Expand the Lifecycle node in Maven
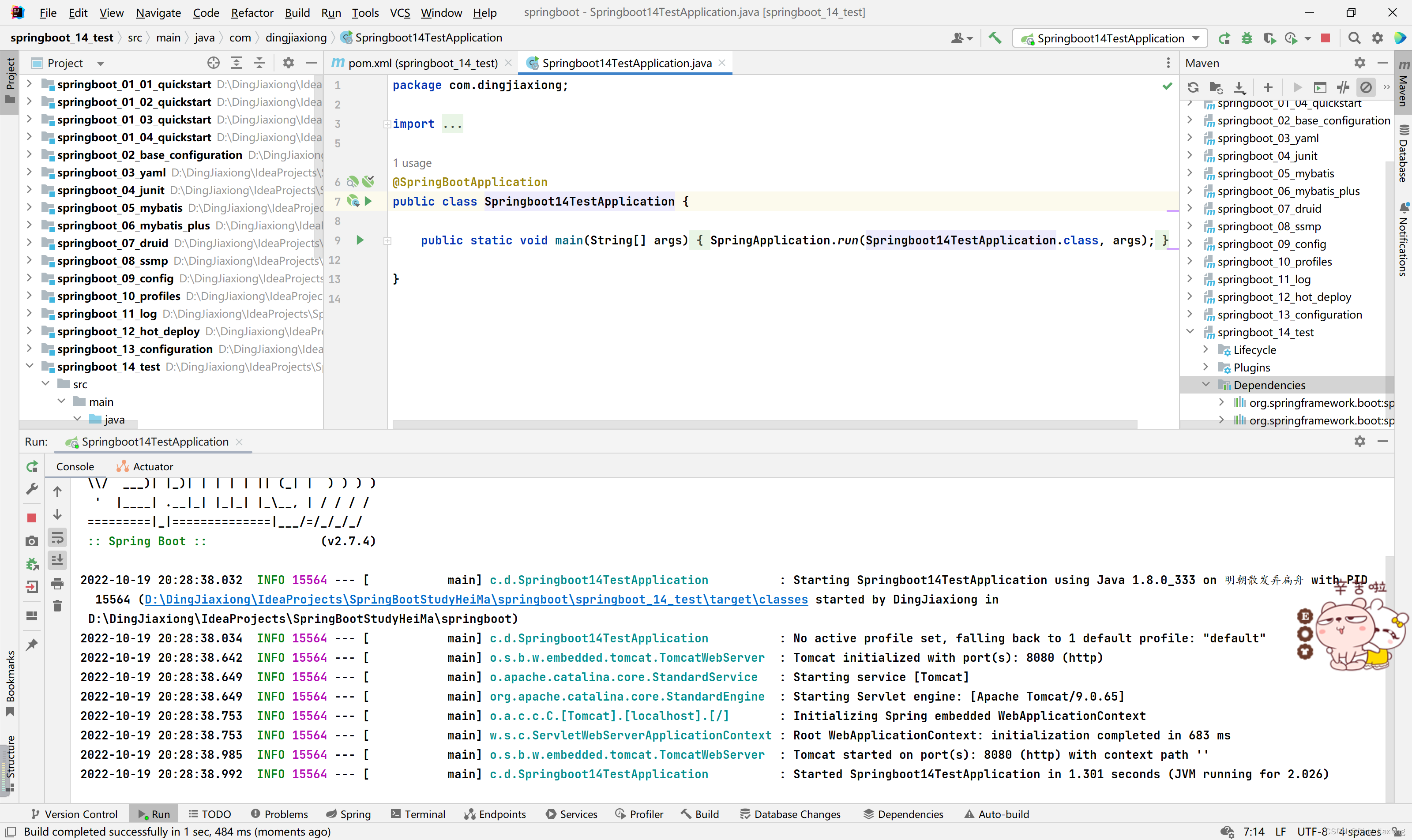This screenshot has height=840, width=1412. pos(1205,349)
